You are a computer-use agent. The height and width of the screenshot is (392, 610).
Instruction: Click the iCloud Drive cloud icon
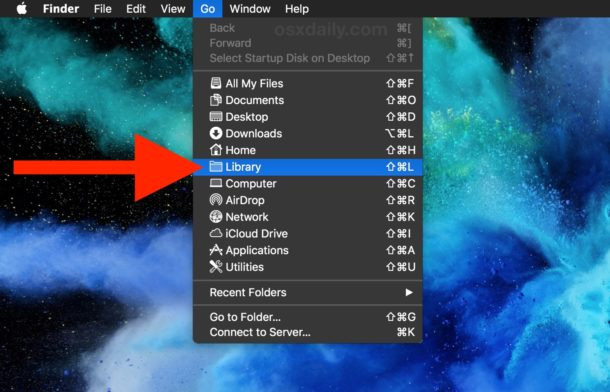[x=216, y=233]
